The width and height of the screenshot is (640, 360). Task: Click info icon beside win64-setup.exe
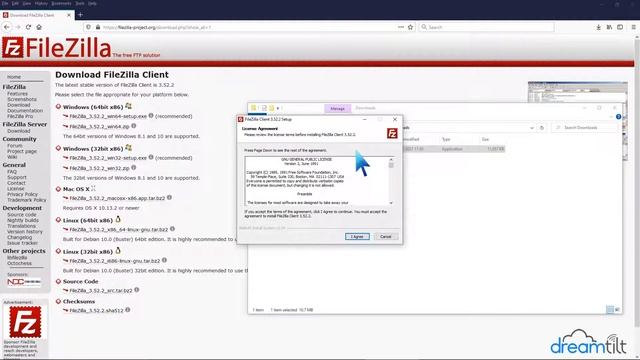[151, 116]
